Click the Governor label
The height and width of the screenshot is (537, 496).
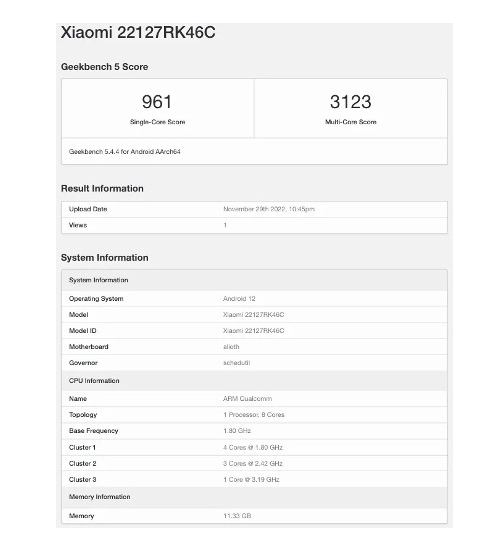(83, 363)
